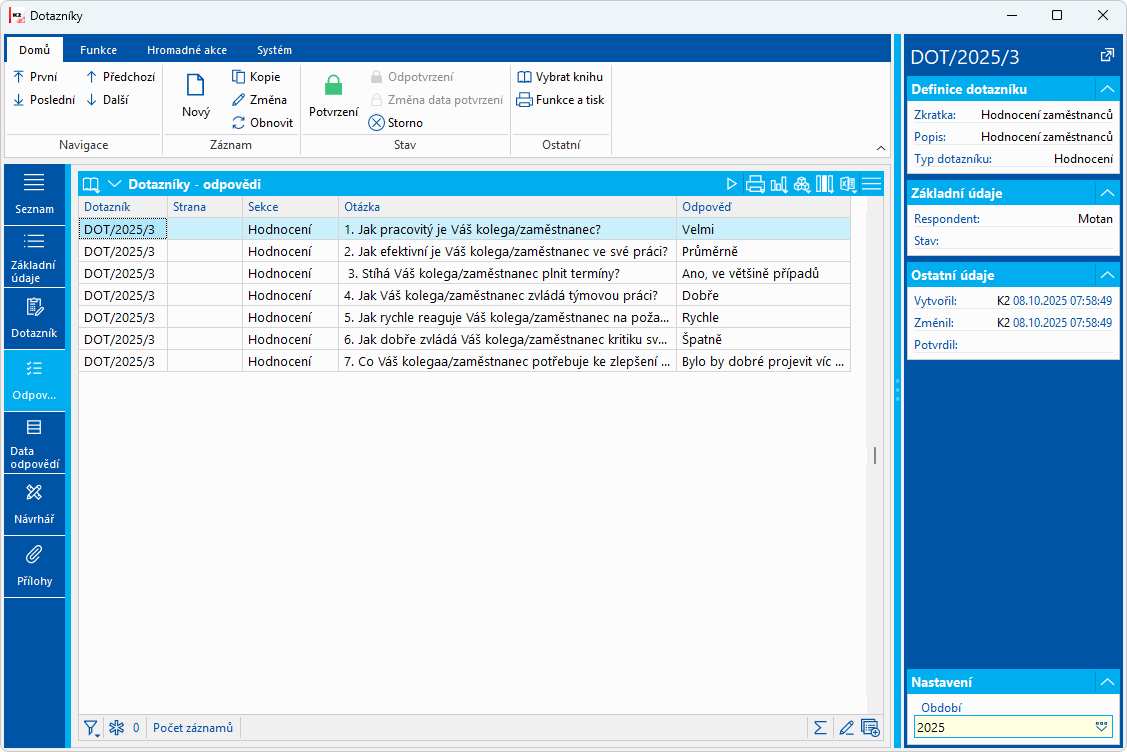Expand the chevron beside Dotazníky - odpovědi title
Screen dimensions: 1127x752
114,184
